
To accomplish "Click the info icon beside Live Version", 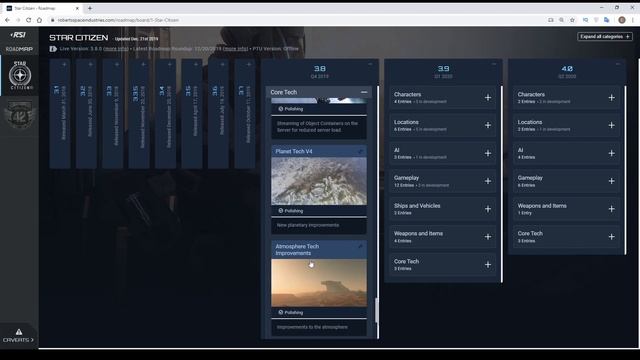I will click(x=53, y=49).
